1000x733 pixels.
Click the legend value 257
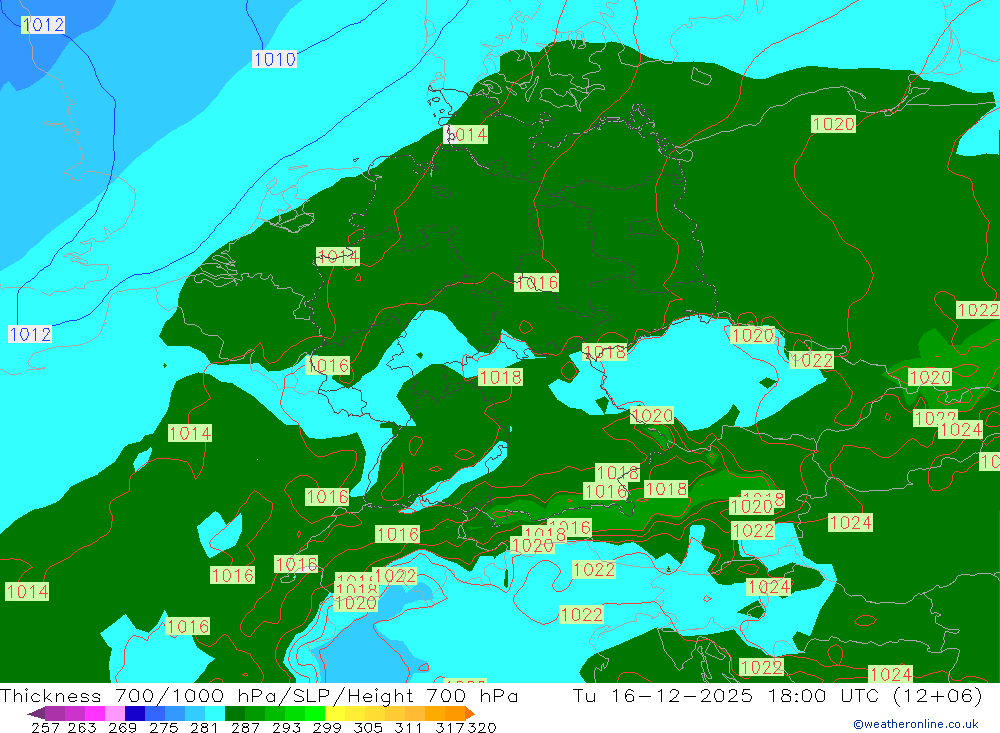pyautogui.click(x=45, y=727)
